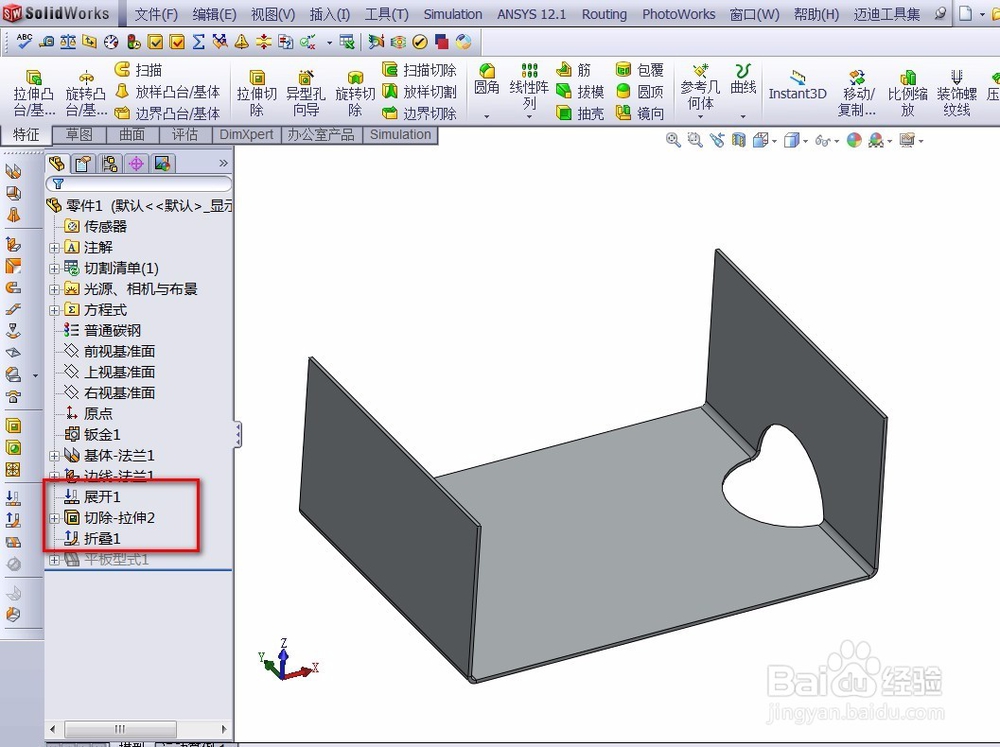Select the 折叠1 fold feature

pos(102,539)
